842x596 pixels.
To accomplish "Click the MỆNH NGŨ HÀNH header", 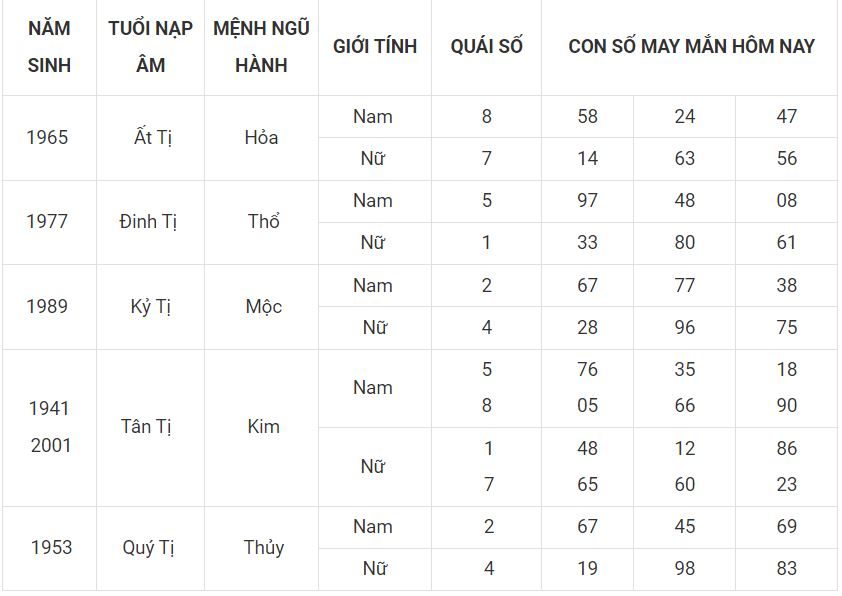I will (262, 47).
